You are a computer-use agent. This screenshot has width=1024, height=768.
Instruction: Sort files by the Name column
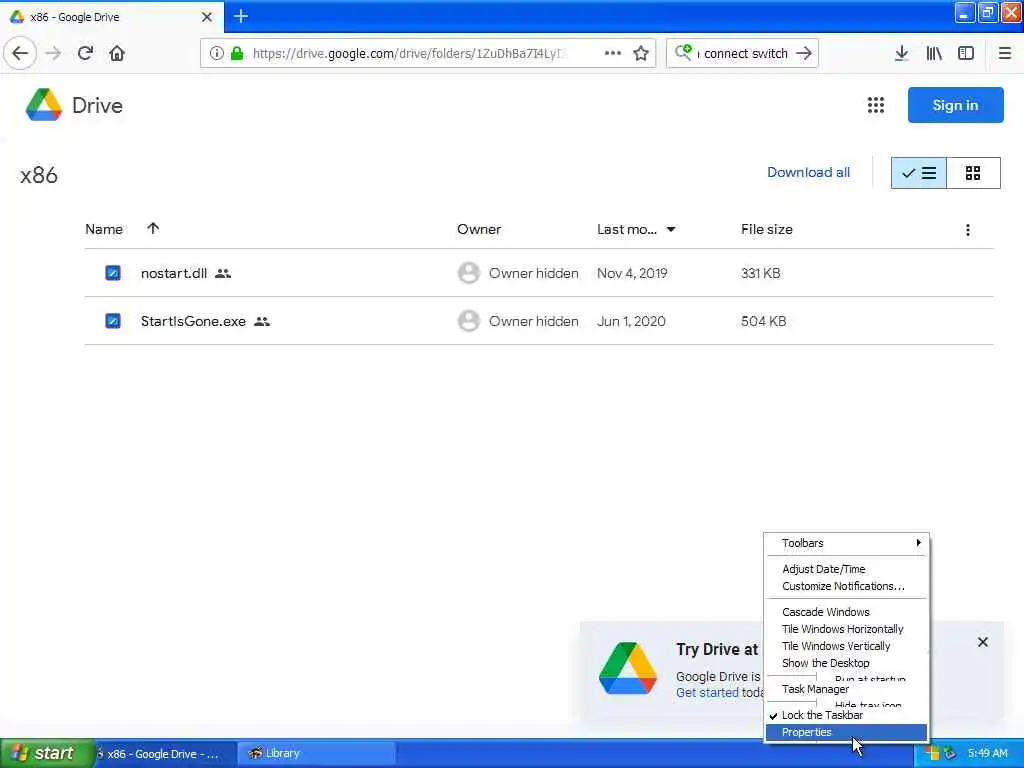(x=104, y=229)
